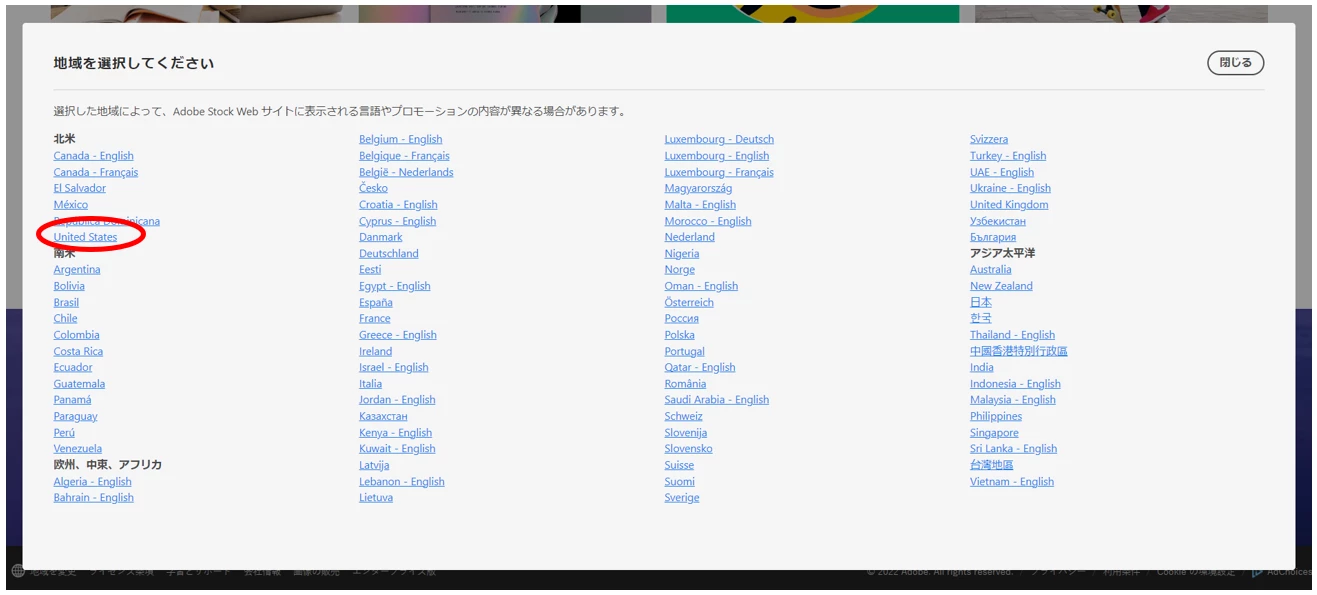Choose Portugal region link
The image size is (1317, 595).
685,351
